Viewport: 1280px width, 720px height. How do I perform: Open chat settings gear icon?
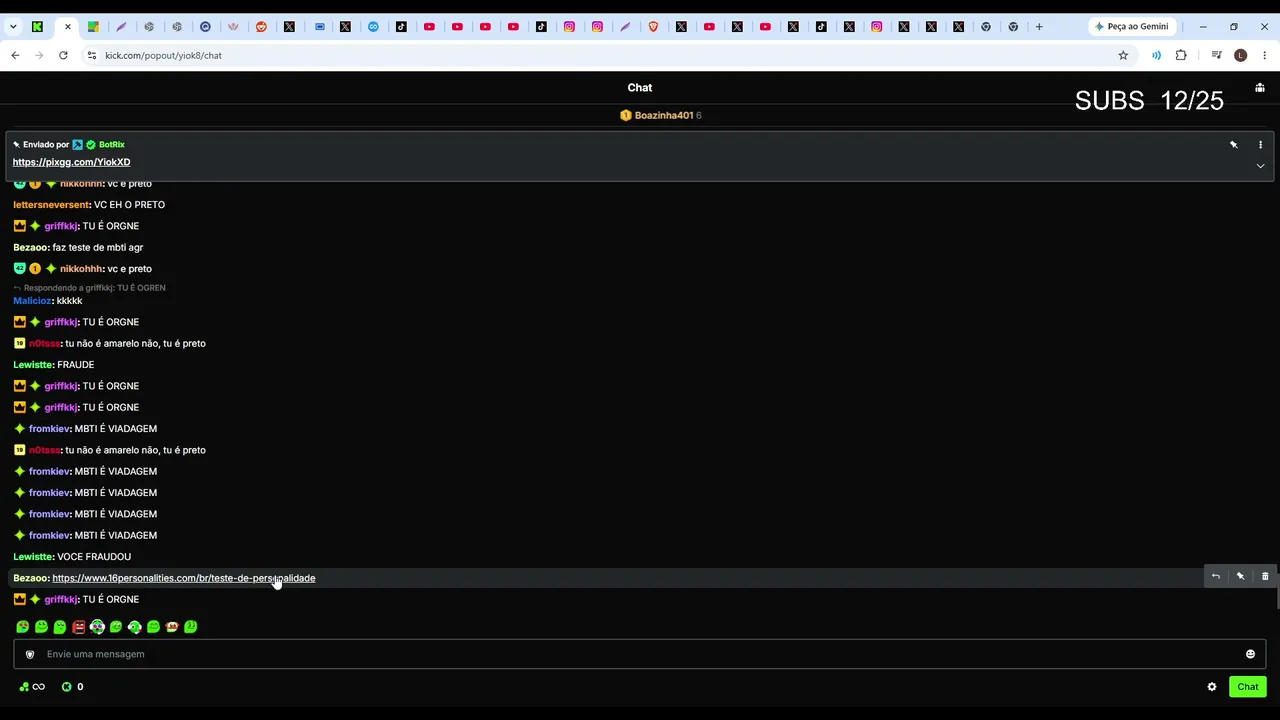tap(1212, 687)
